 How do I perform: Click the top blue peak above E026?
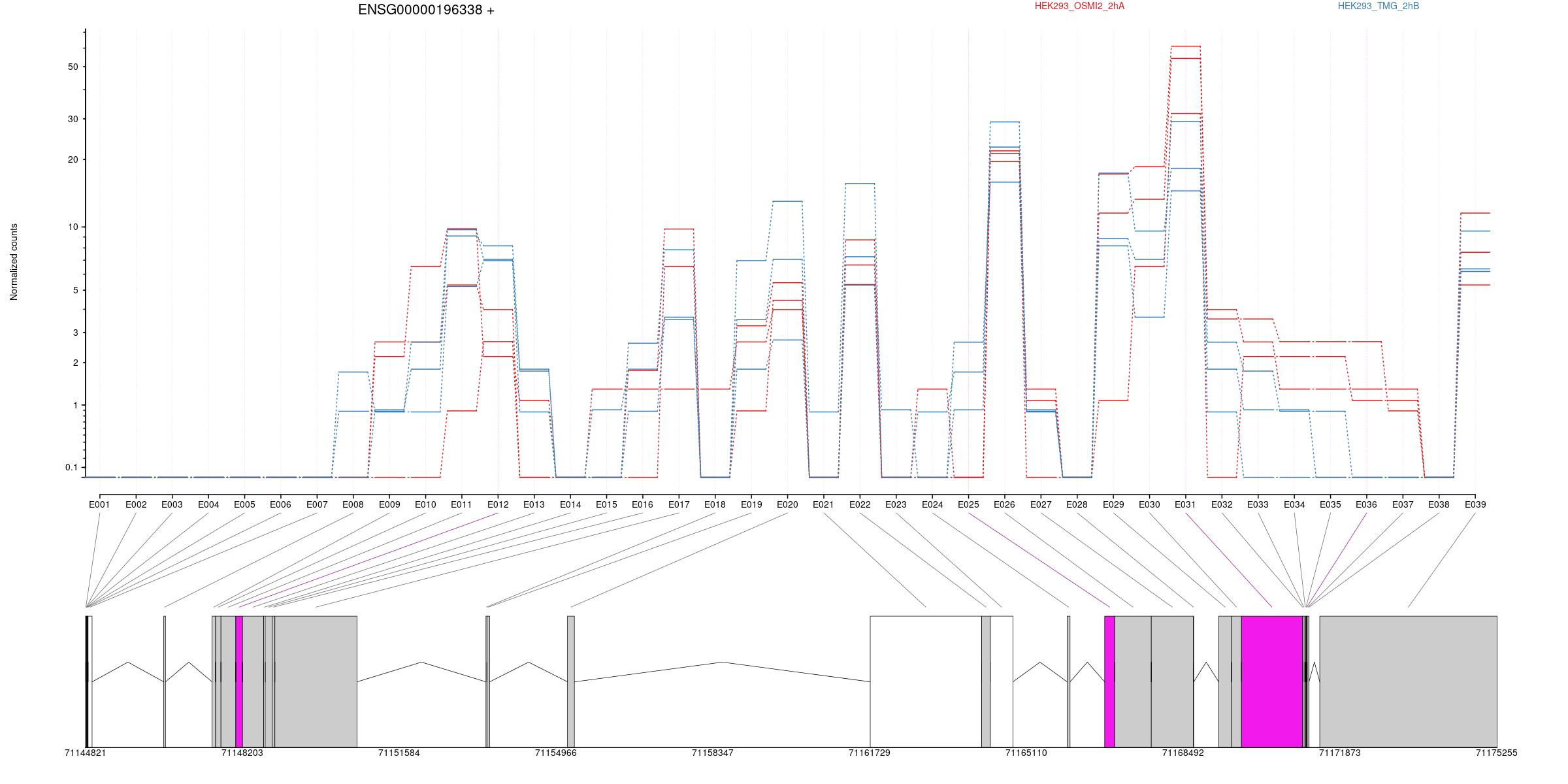pyautogui.click(x=1005, y=122)
